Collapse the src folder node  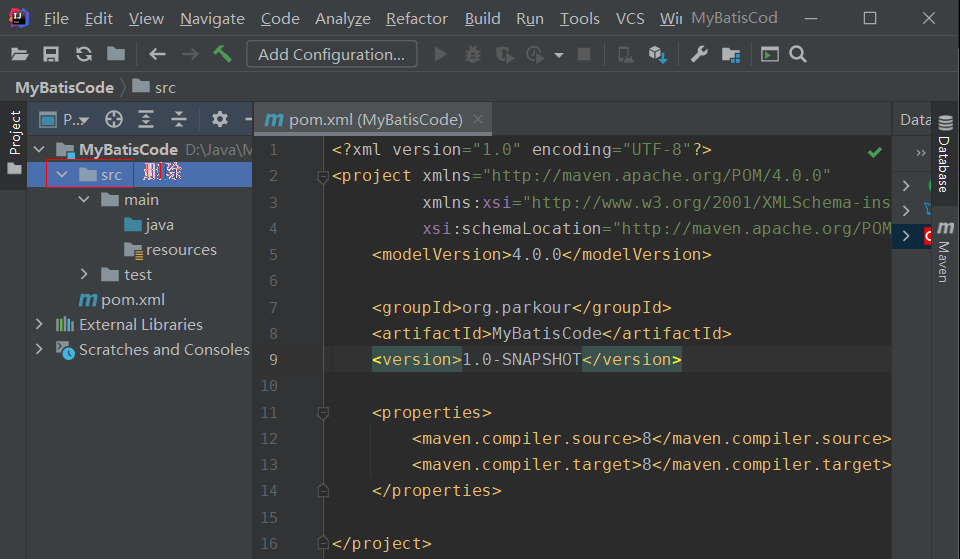pos(62,174)
